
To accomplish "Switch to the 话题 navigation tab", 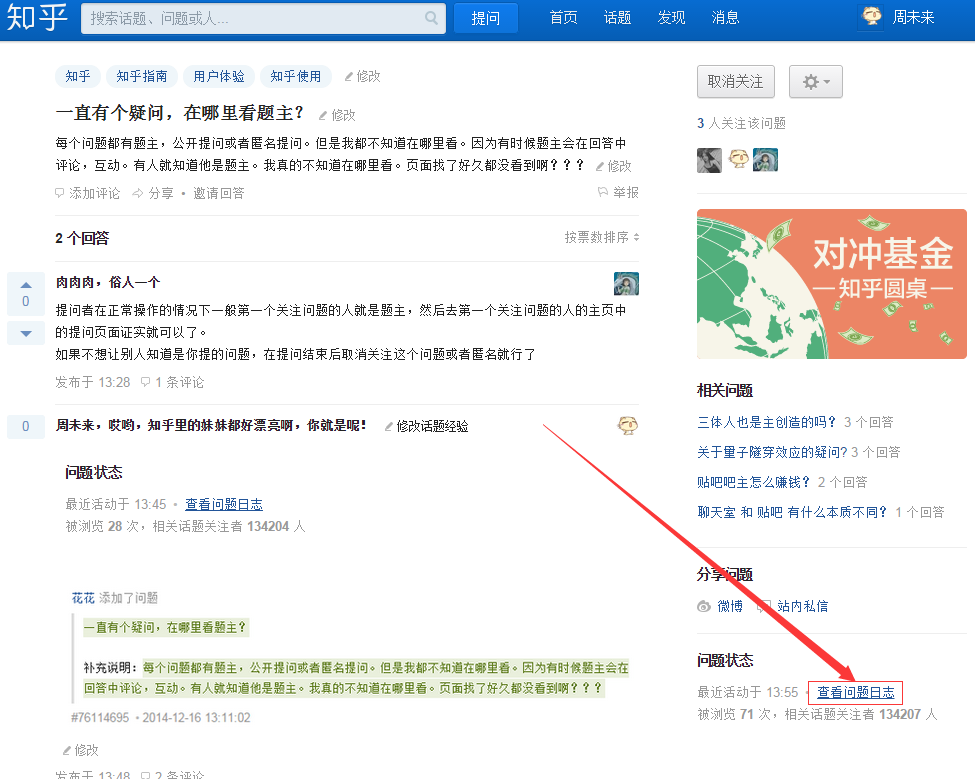I will pyautogui.click(x=617, y=17).
